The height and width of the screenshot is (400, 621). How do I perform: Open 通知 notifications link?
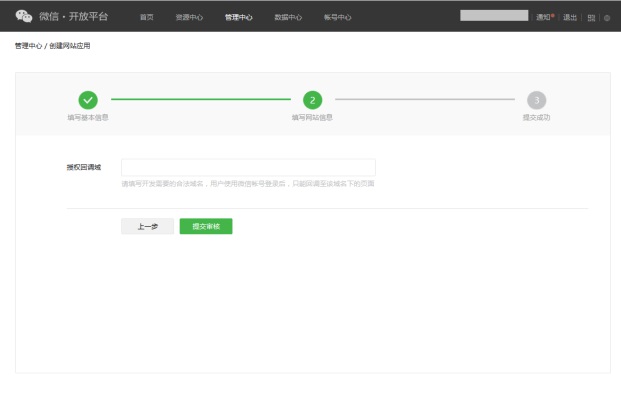coord(544,17)
